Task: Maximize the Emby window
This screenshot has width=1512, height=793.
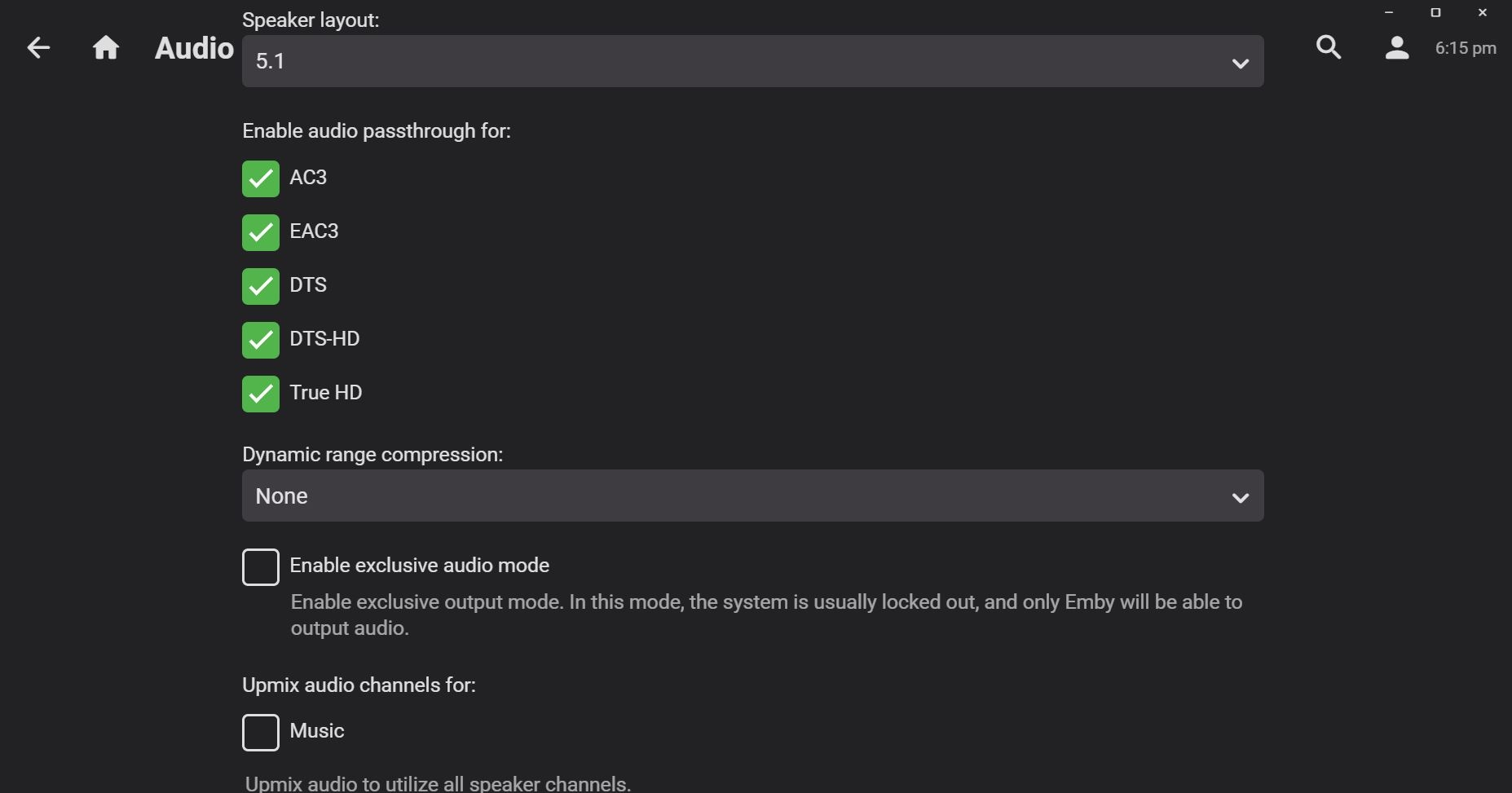Action: (1436, 13)
